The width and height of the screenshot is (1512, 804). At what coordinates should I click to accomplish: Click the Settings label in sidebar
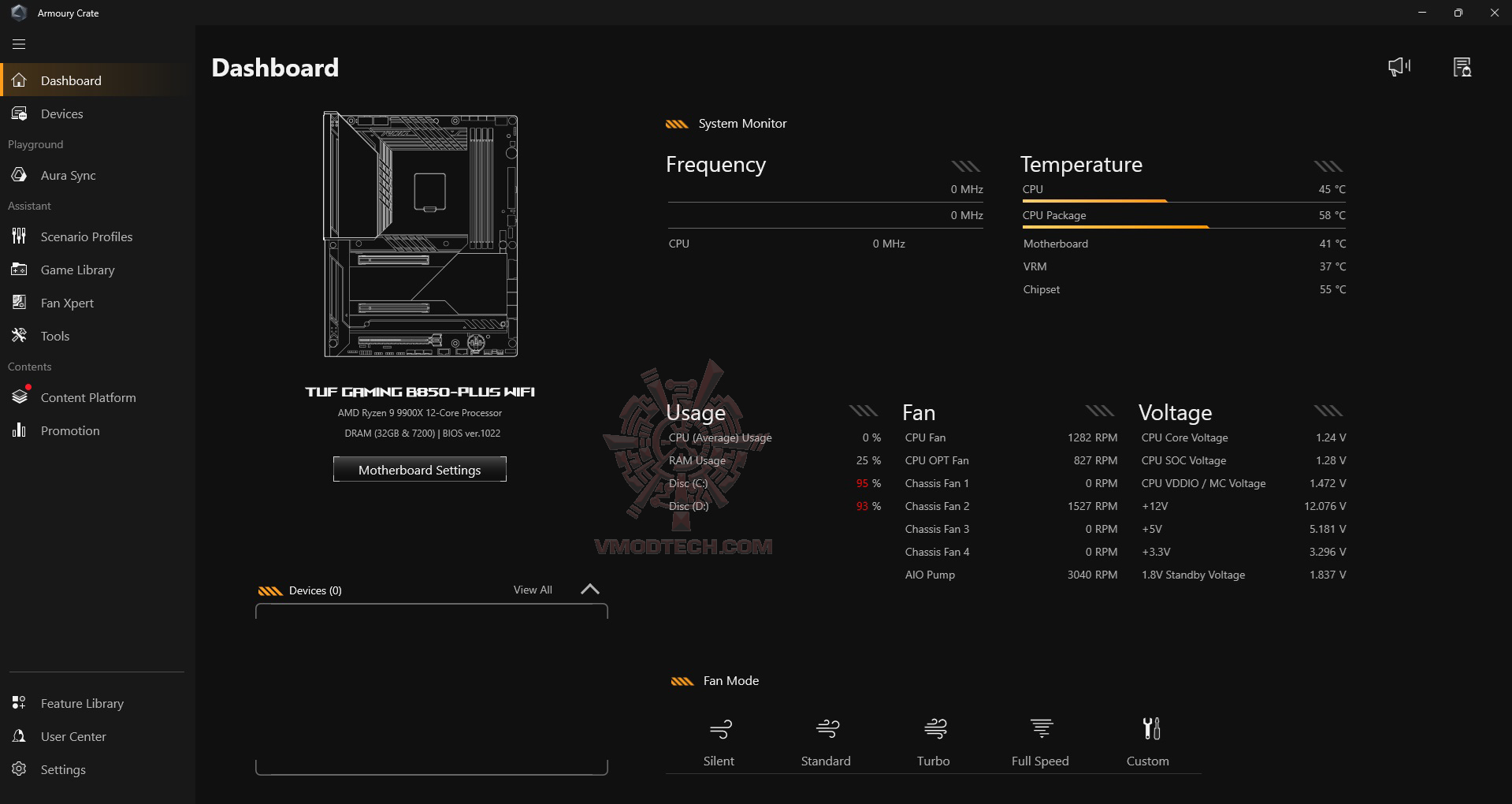63,769
